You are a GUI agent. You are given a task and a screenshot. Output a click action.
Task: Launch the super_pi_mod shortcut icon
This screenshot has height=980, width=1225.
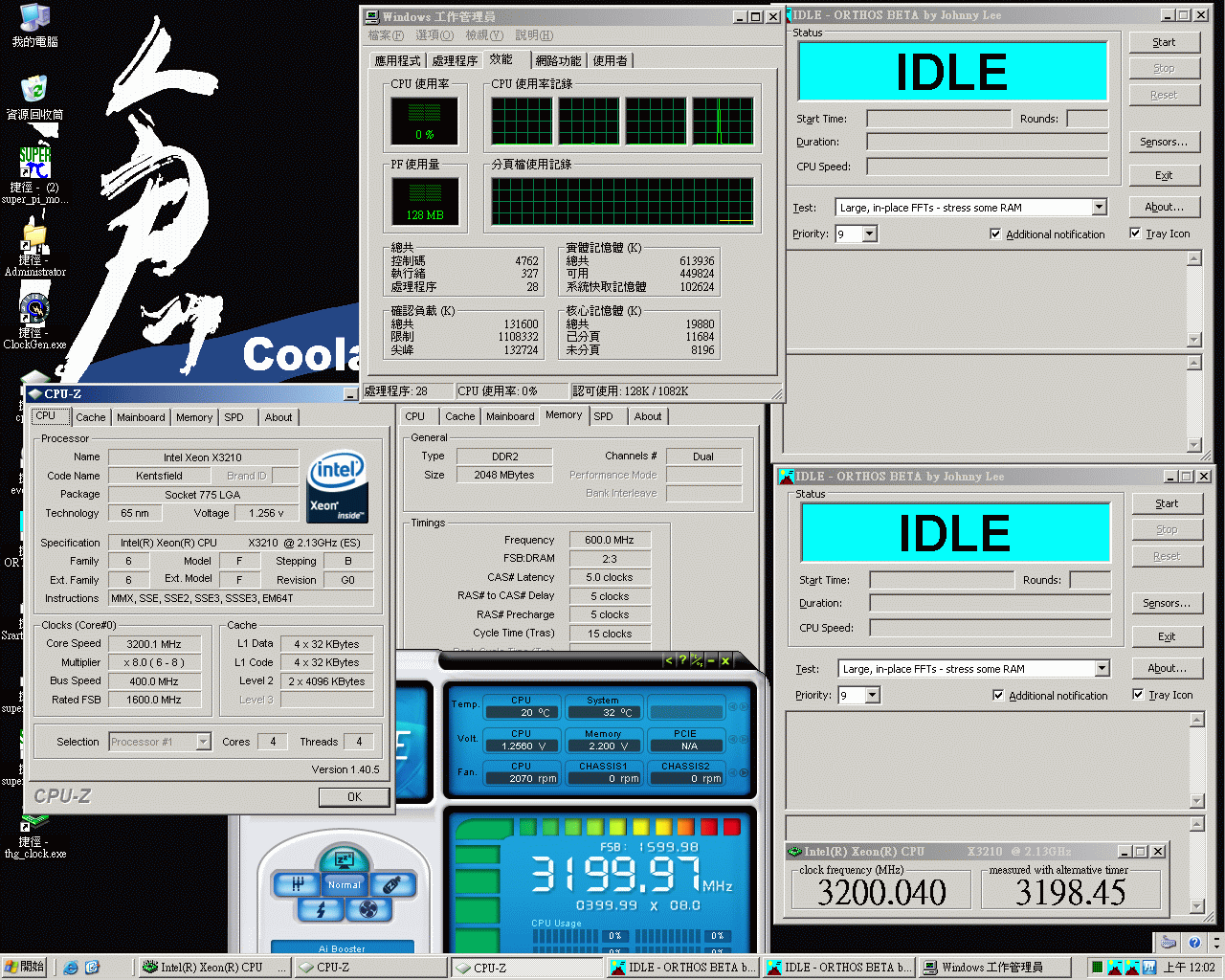[x=34, y=163]
